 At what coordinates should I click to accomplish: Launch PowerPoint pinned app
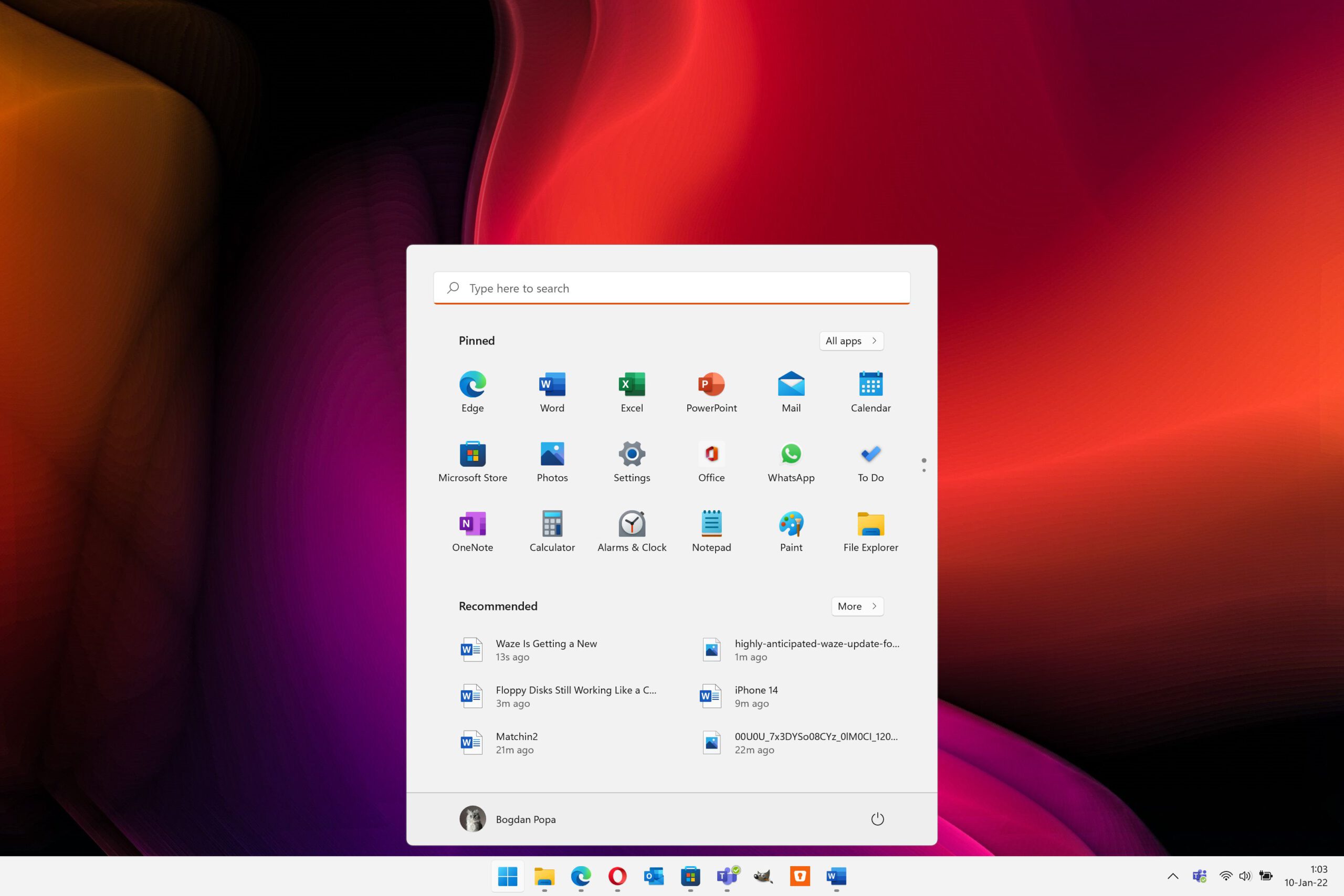(711, 392)
